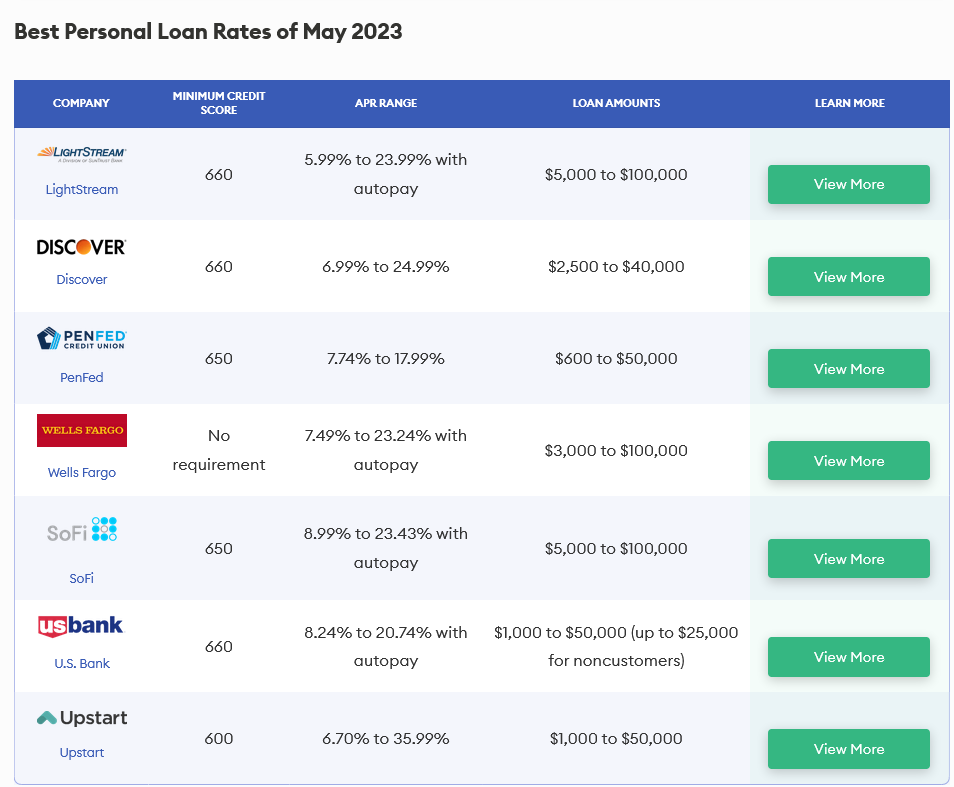Screen dimensions: 954x787
Task: Hit View More for Wells Fargo
Action: click(x=848, y=461)
